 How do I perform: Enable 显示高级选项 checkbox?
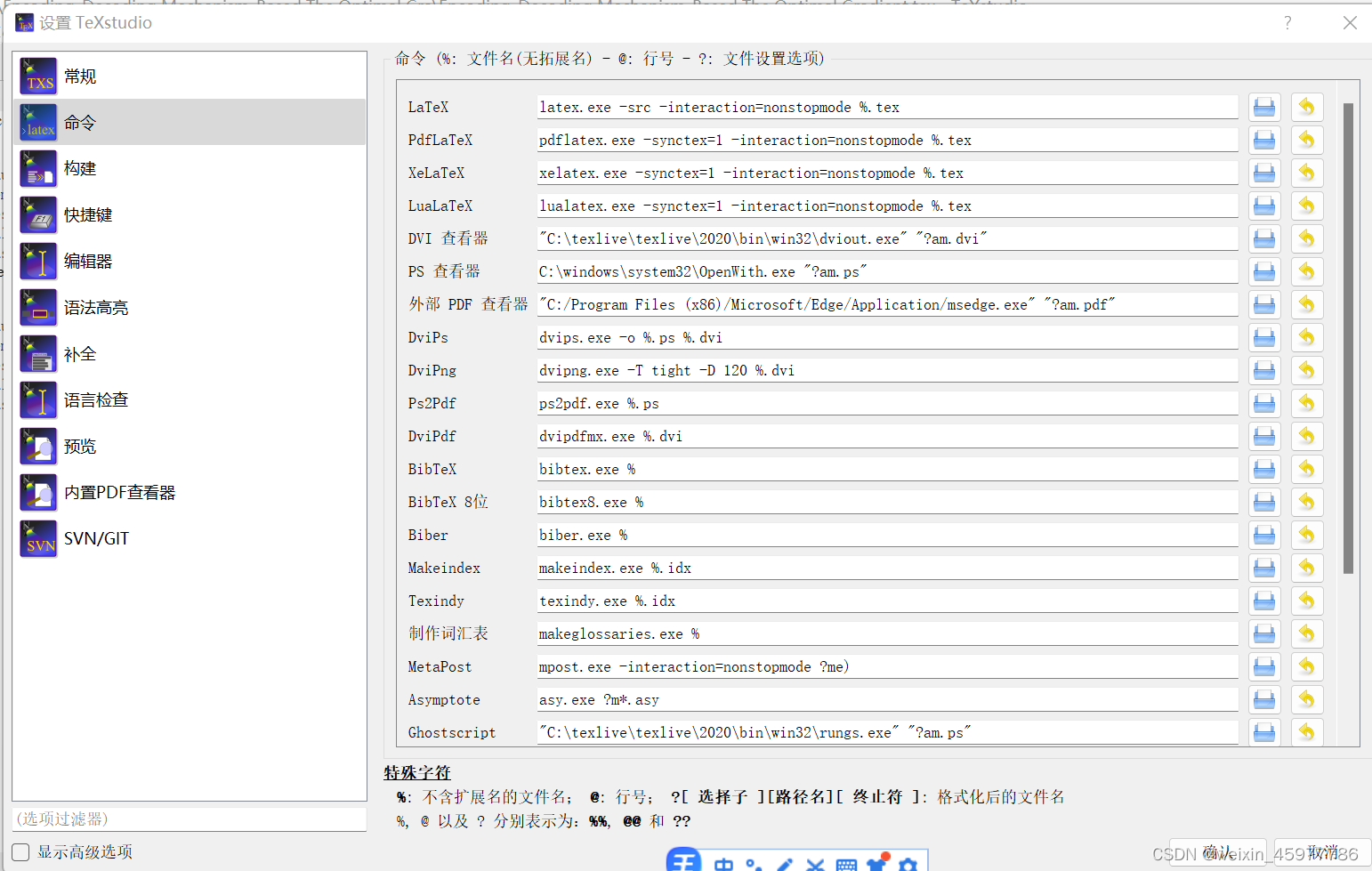[20, 851]
